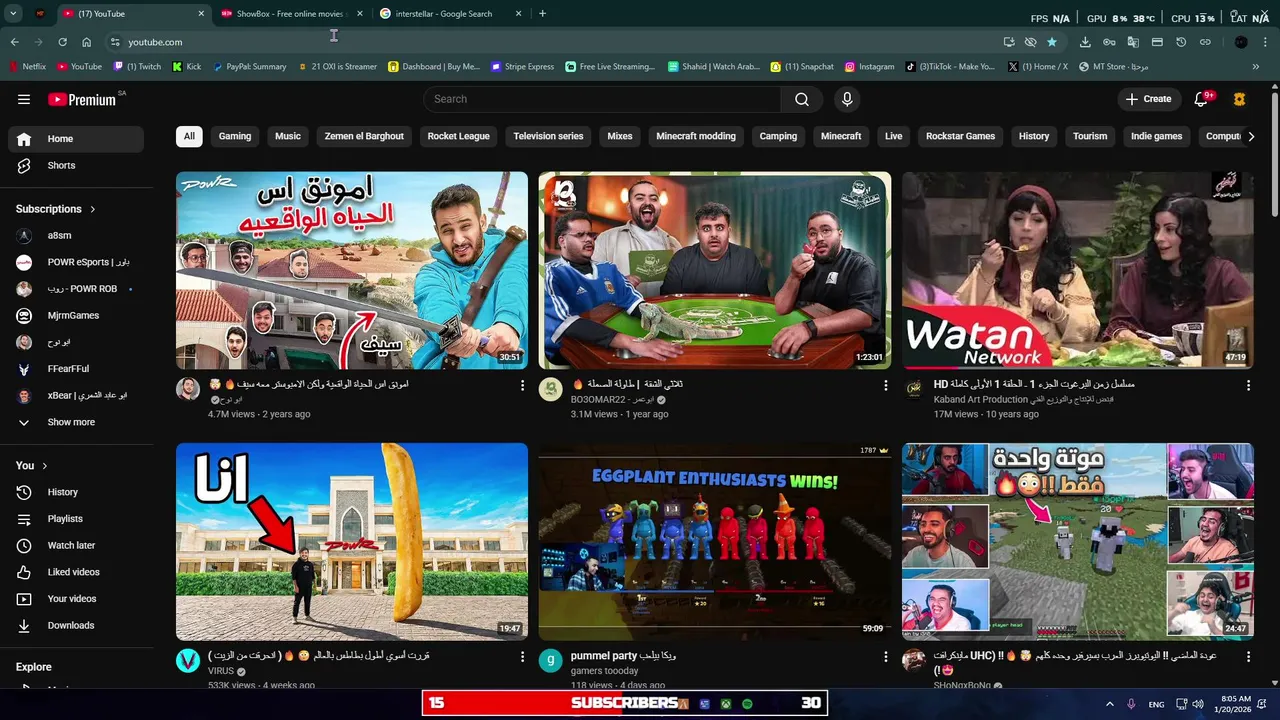The width and height of the screenshot is (1280, 720).
Task: Select the Rockstar Games chip
Action: [x=960, y=136]
